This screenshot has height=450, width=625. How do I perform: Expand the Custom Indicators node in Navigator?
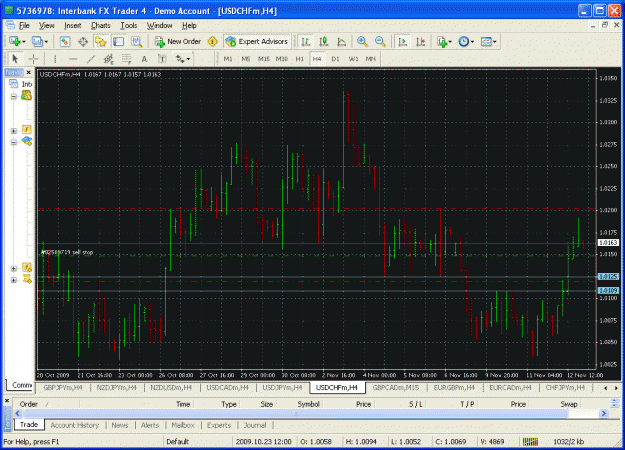click(x=14, y=268)
